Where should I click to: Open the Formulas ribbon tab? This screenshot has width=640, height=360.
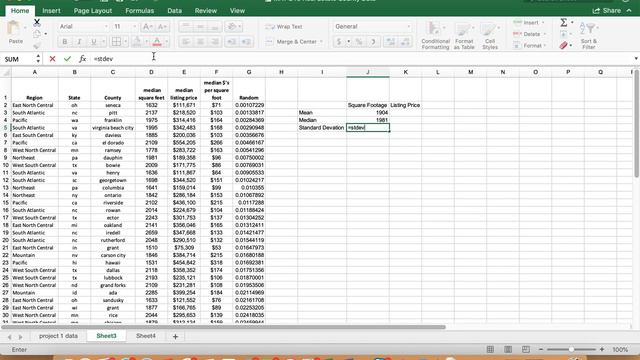[x=140, y=11]
